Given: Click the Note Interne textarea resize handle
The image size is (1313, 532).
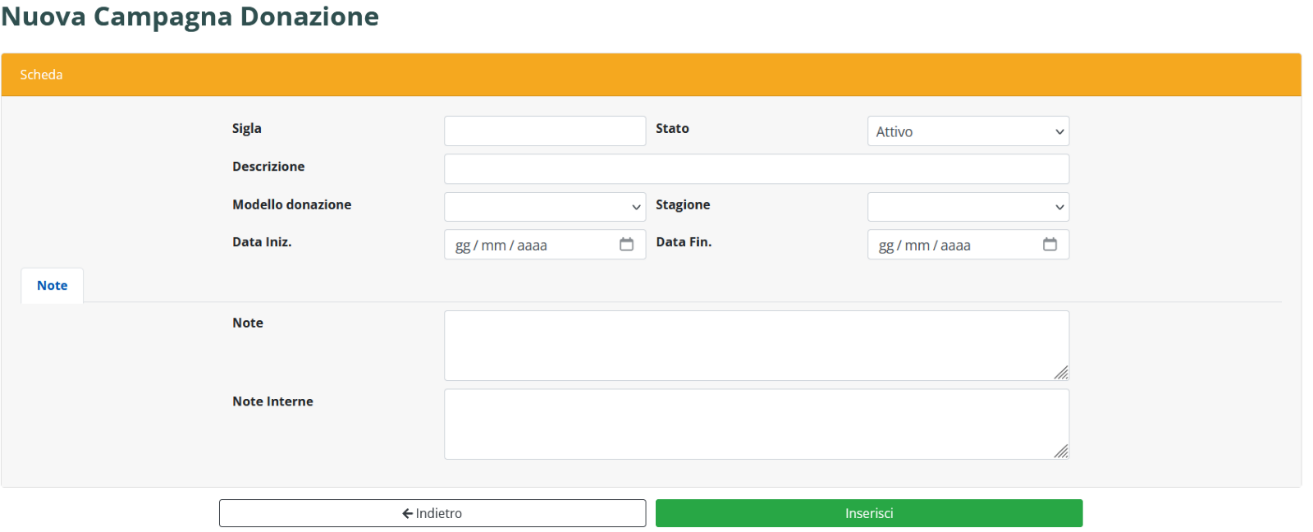Looking at the screenshot, I should click(x=1061, y=452).
